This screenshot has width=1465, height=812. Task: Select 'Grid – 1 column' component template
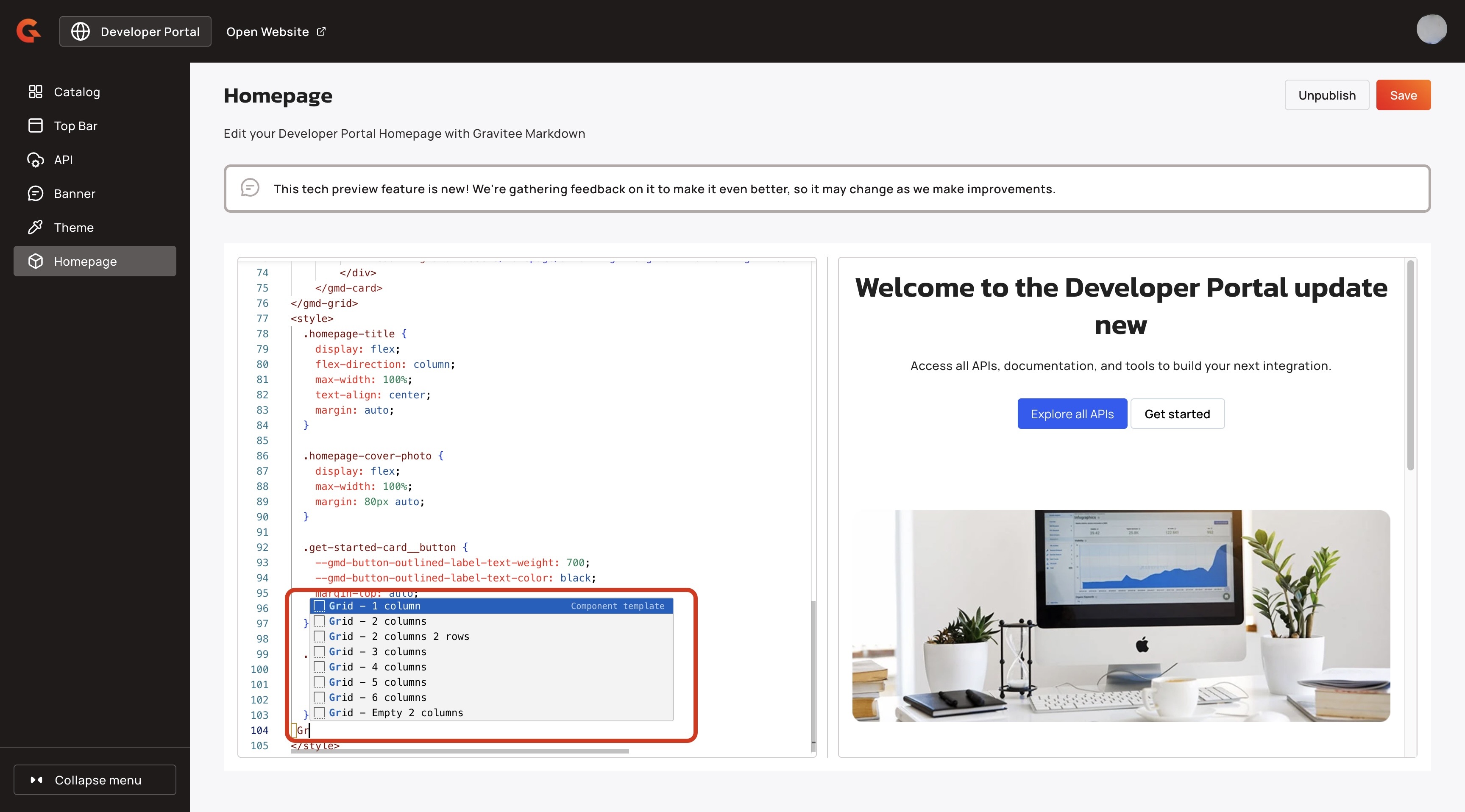[x=375, y=606]
